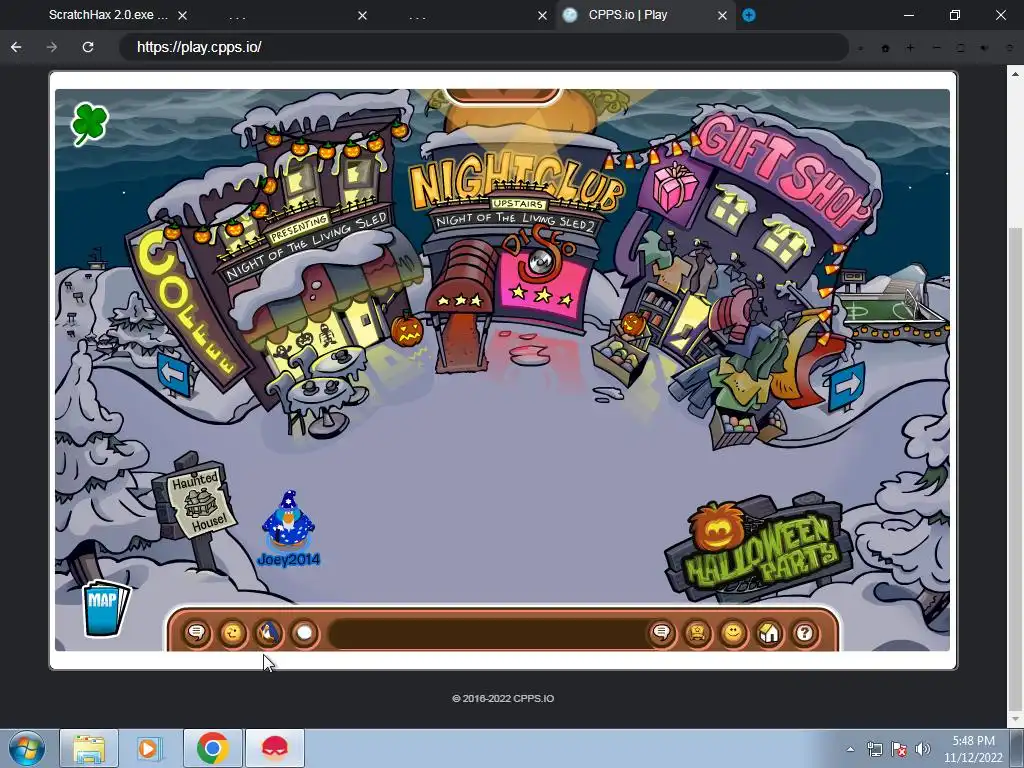
Task: Click the network tray icon
Action: pos(874,749)
